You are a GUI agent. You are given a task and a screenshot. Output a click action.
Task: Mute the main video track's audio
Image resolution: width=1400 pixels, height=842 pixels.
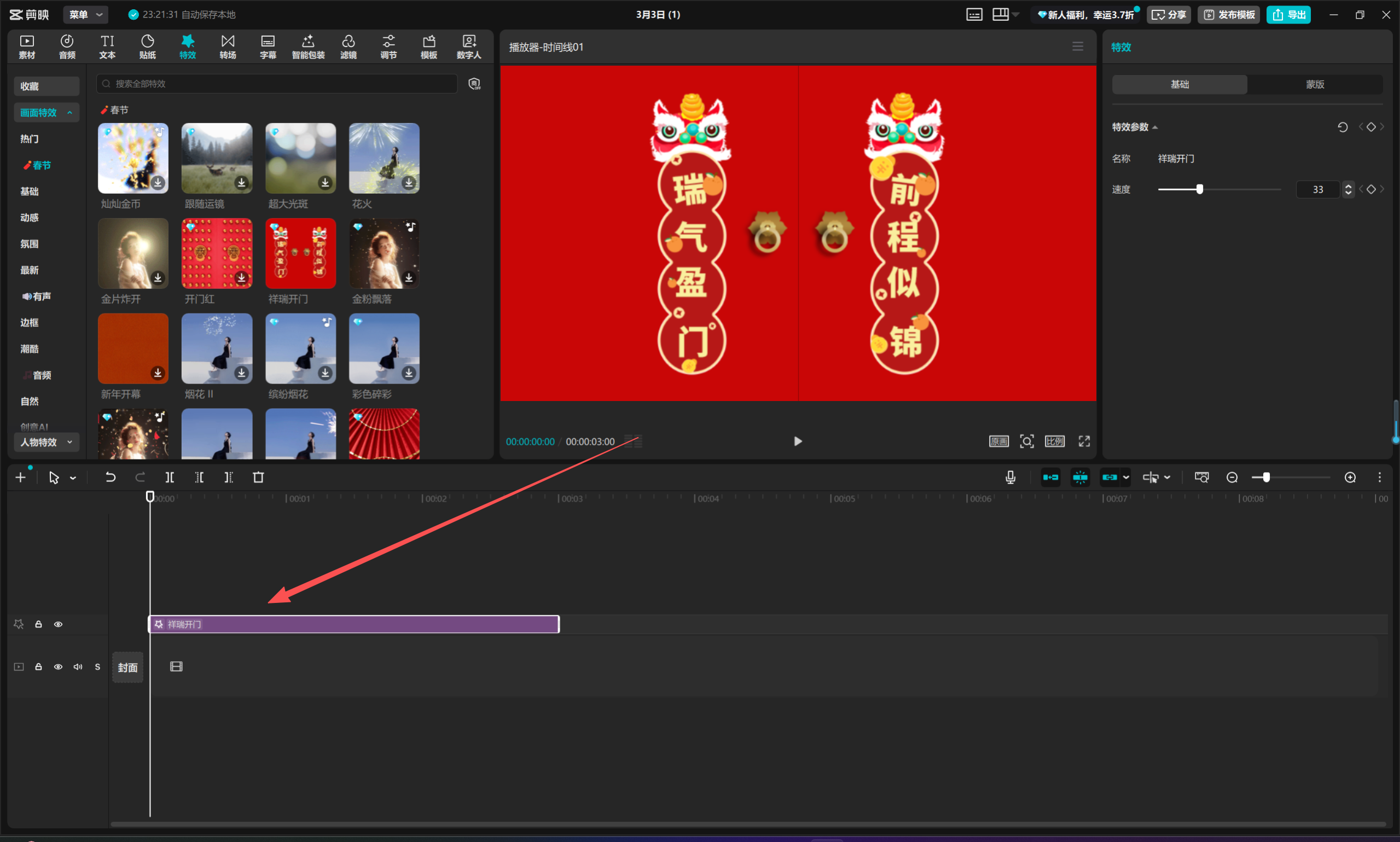(x=78, y=667)
